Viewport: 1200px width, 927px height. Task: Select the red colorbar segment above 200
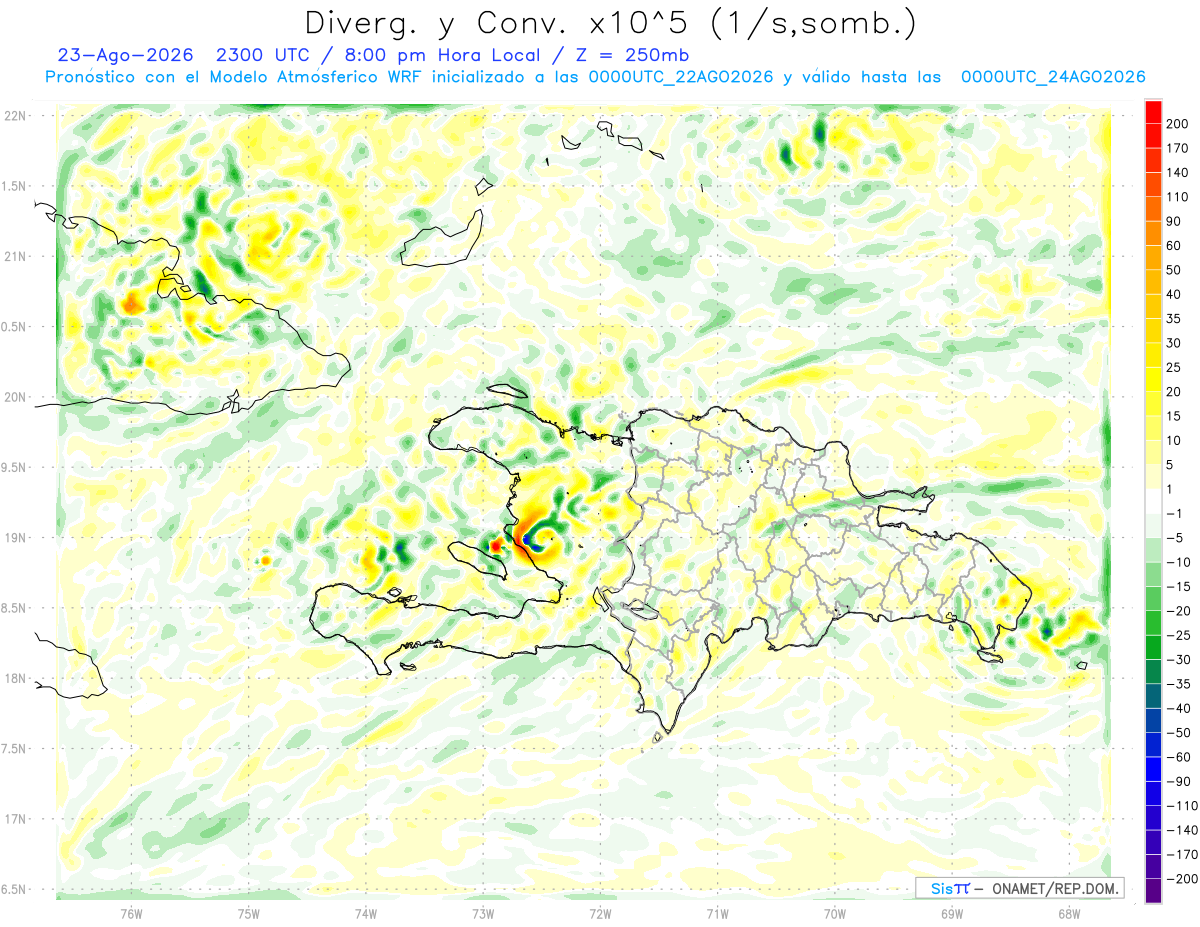tap(1154, 112)
